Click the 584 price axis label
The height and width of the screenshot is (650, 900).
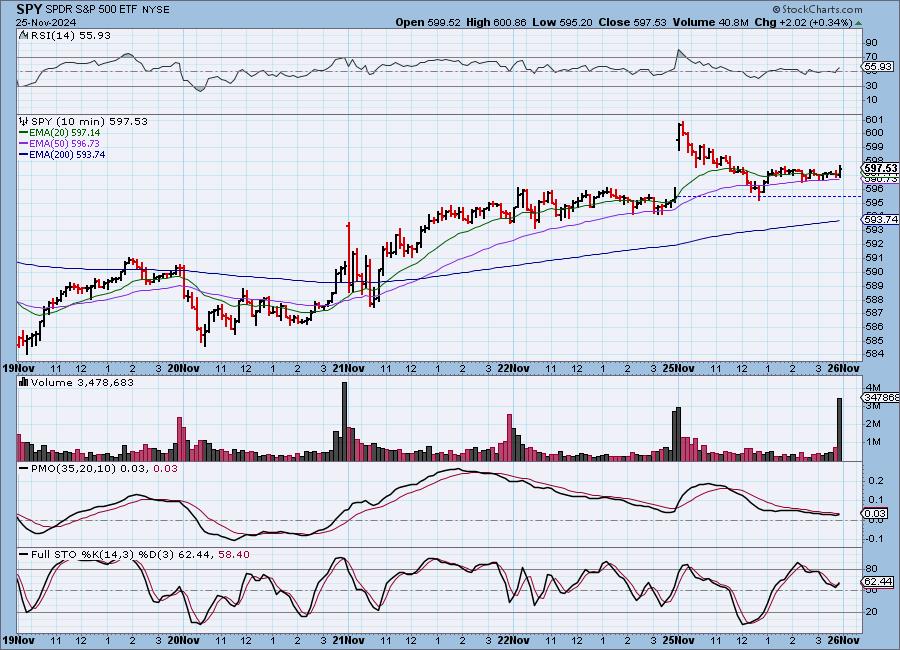point(874,354)
